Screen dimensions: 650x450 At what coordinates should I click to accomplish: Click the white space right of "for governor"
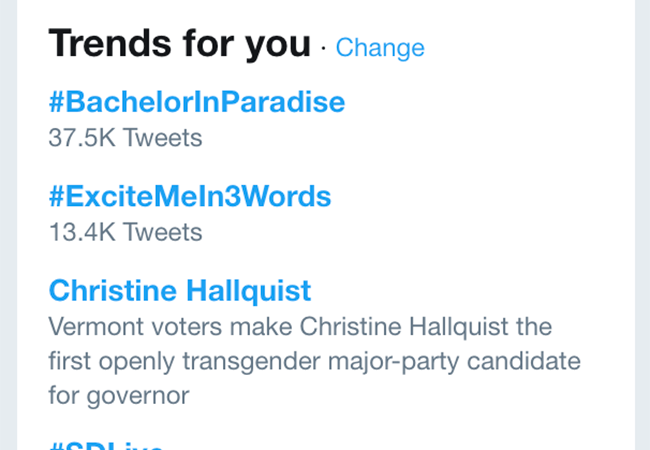400,395
